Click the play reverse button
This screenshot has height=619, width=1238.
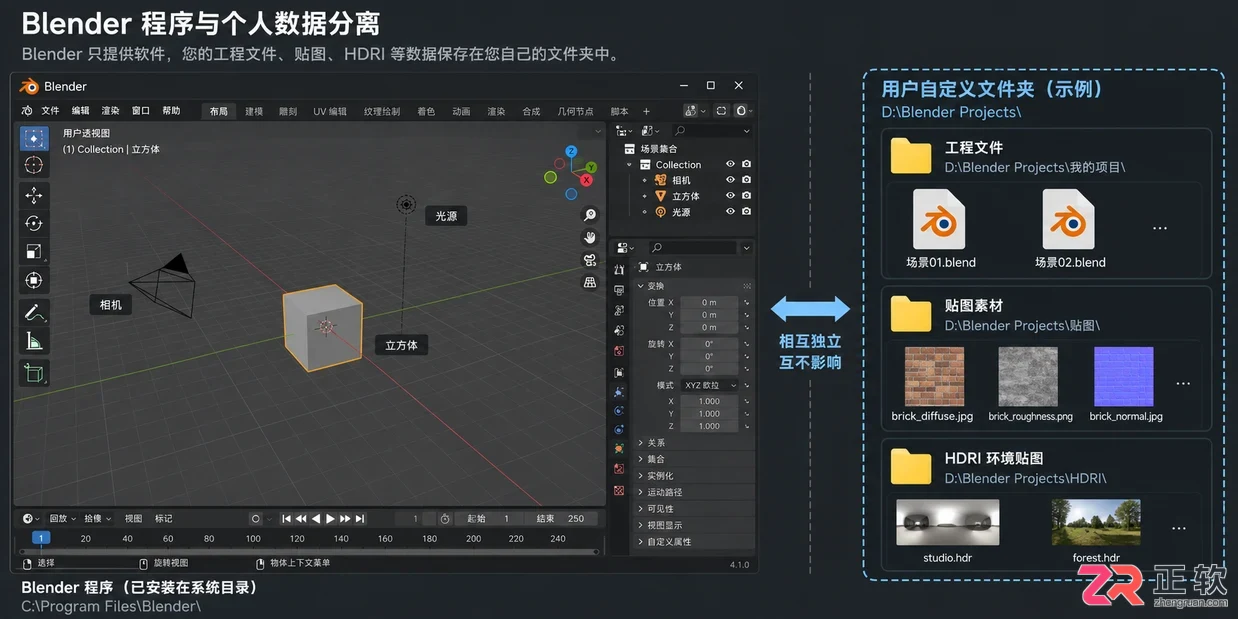(316, 518)
